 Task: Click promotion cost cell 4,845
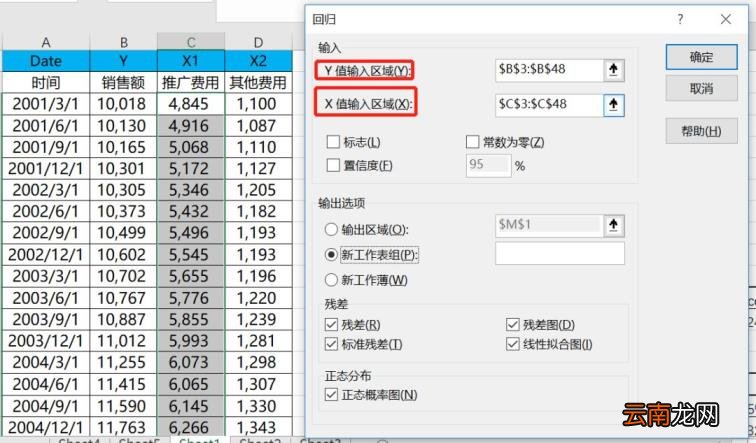click(191, 104)
